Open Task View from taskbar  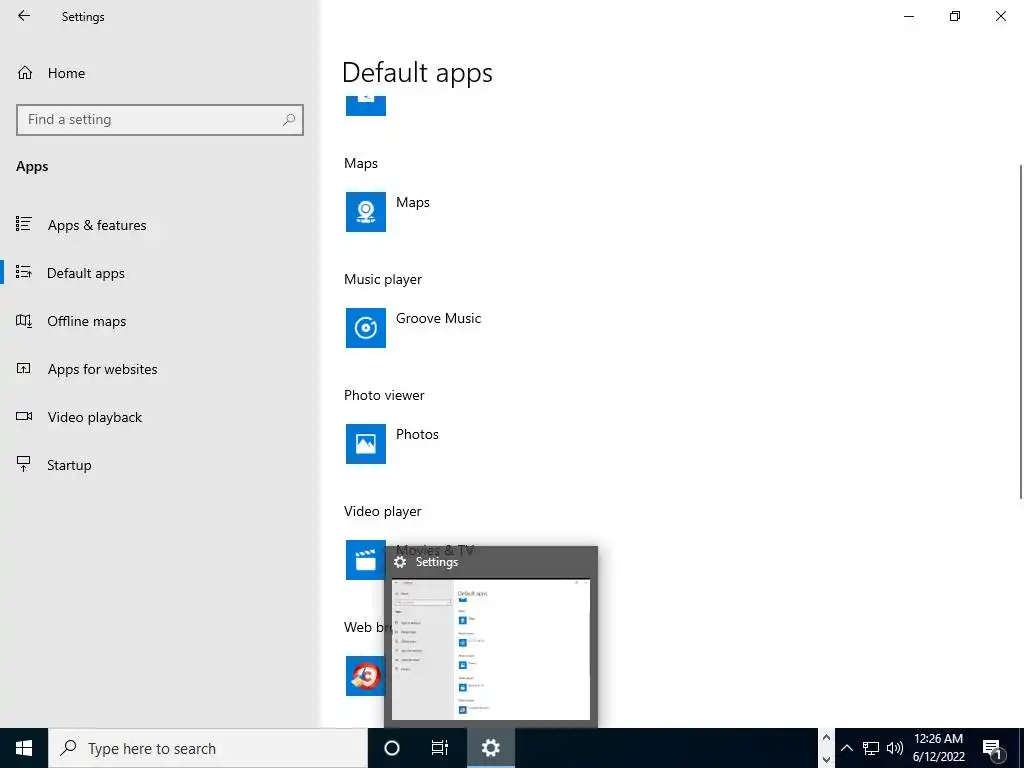click(440, 748)
